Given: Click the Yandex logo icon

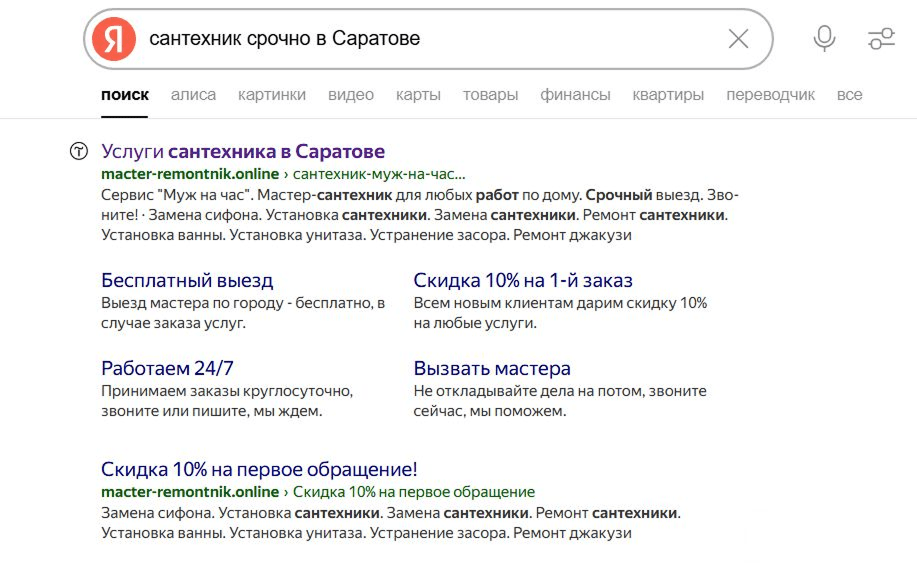Looking at the screenshot, I should 114,39.
